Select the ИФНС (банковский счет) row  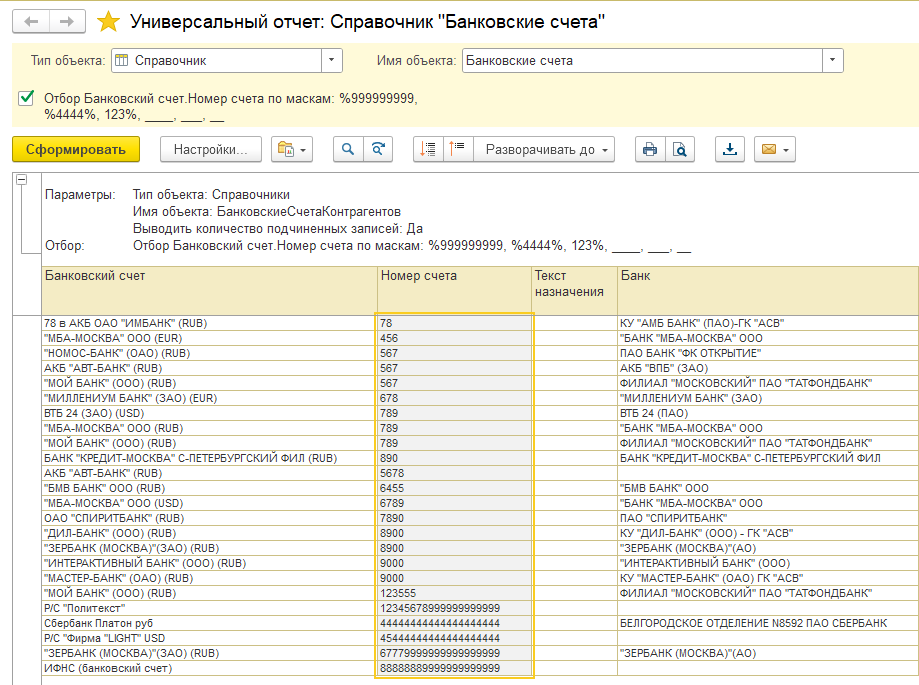[209, 668]
